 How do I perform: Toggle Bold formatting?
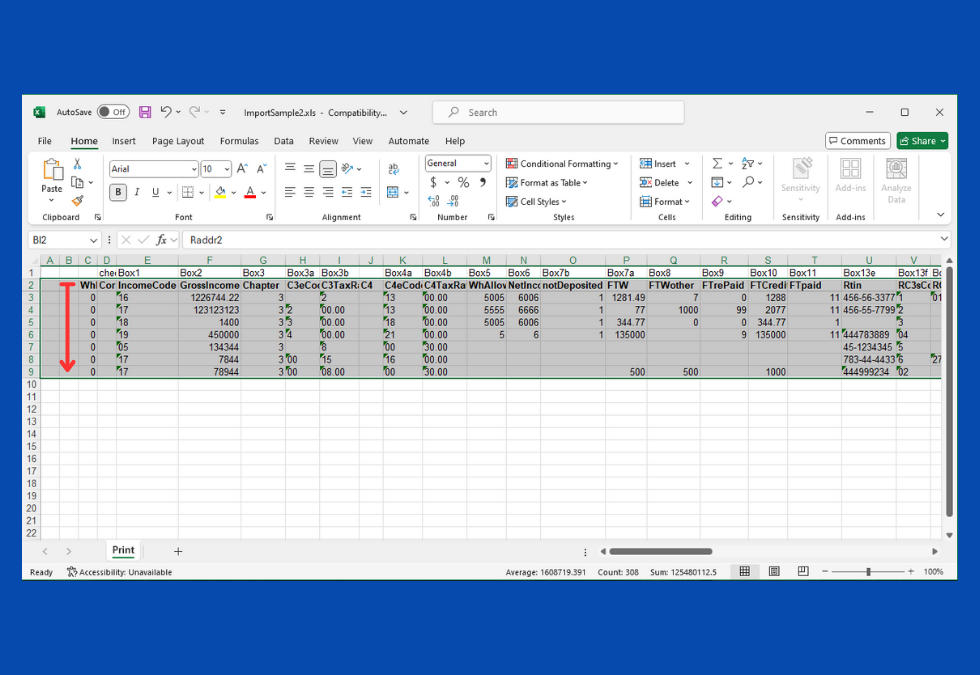(118, 192)
